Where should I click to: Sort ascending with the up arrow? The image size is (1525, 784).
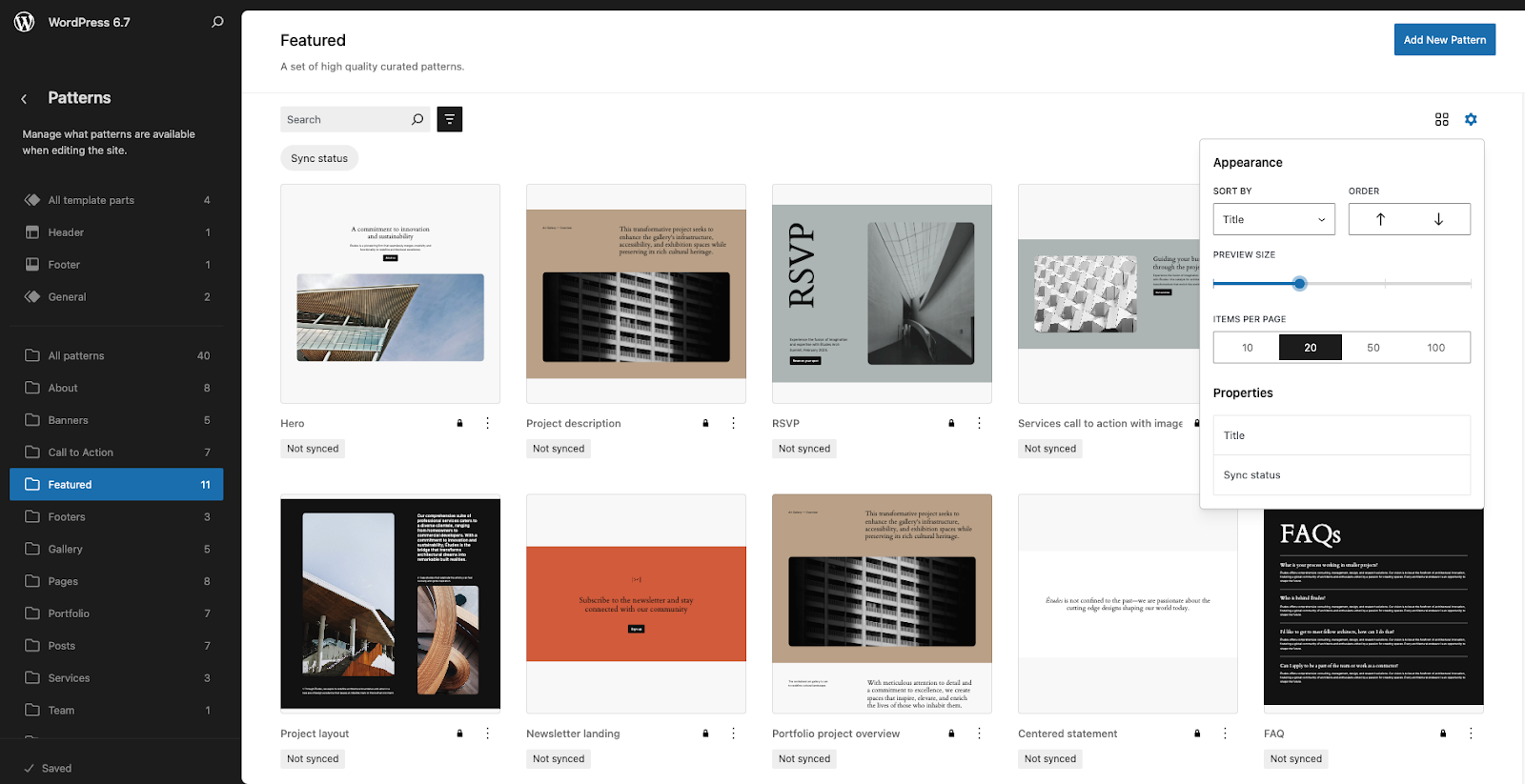coord(1380,219)
